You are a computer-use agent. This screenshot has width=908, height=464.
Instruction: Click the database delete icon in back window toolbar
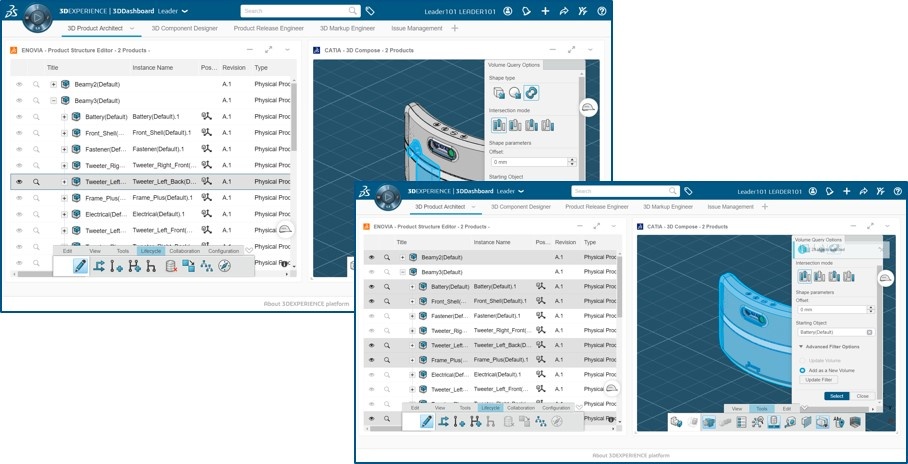point(171,266)
